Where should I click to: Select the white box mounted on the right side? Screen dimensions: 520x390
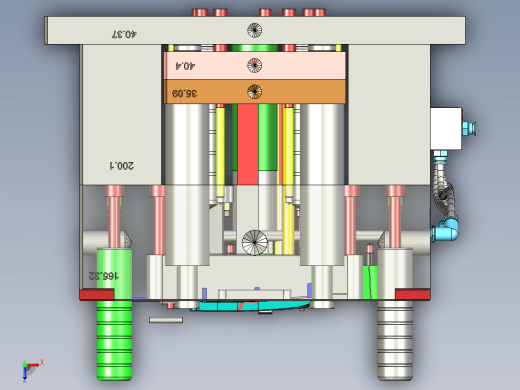point(446,128)
